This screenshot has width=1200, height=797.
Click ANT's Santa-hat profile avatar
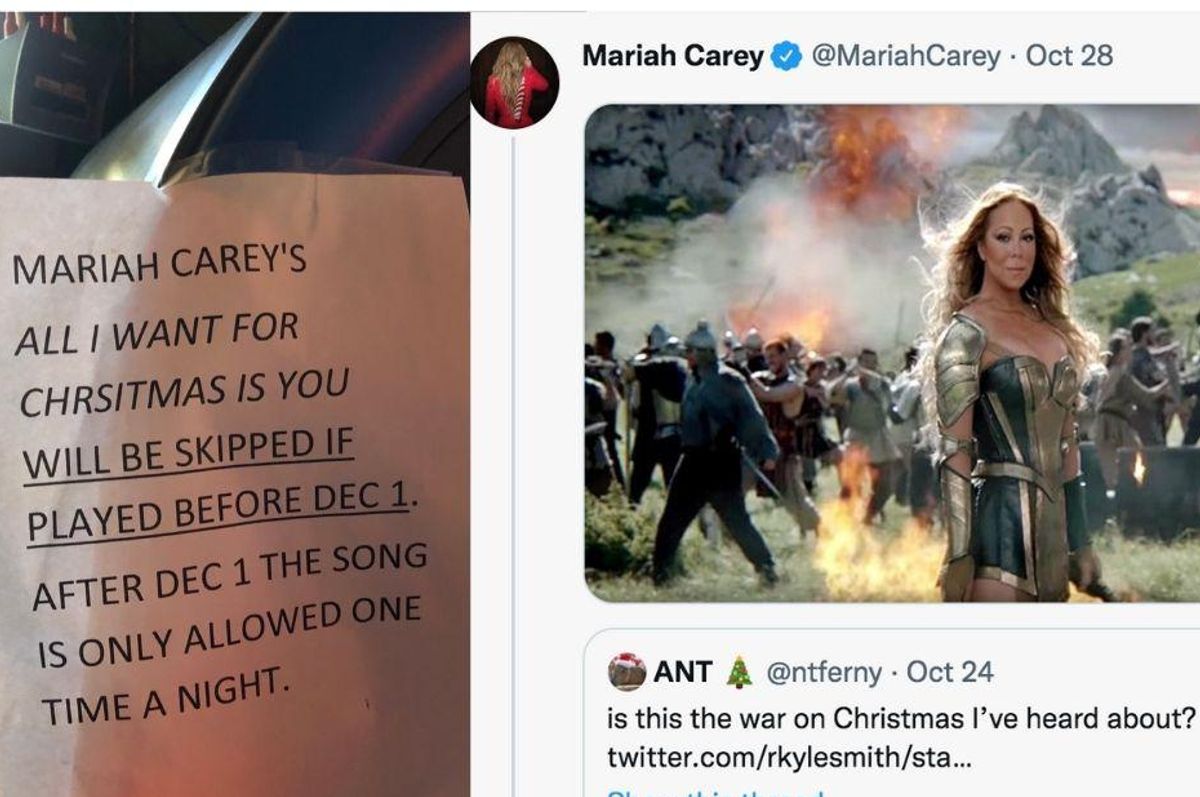point(627,673)
